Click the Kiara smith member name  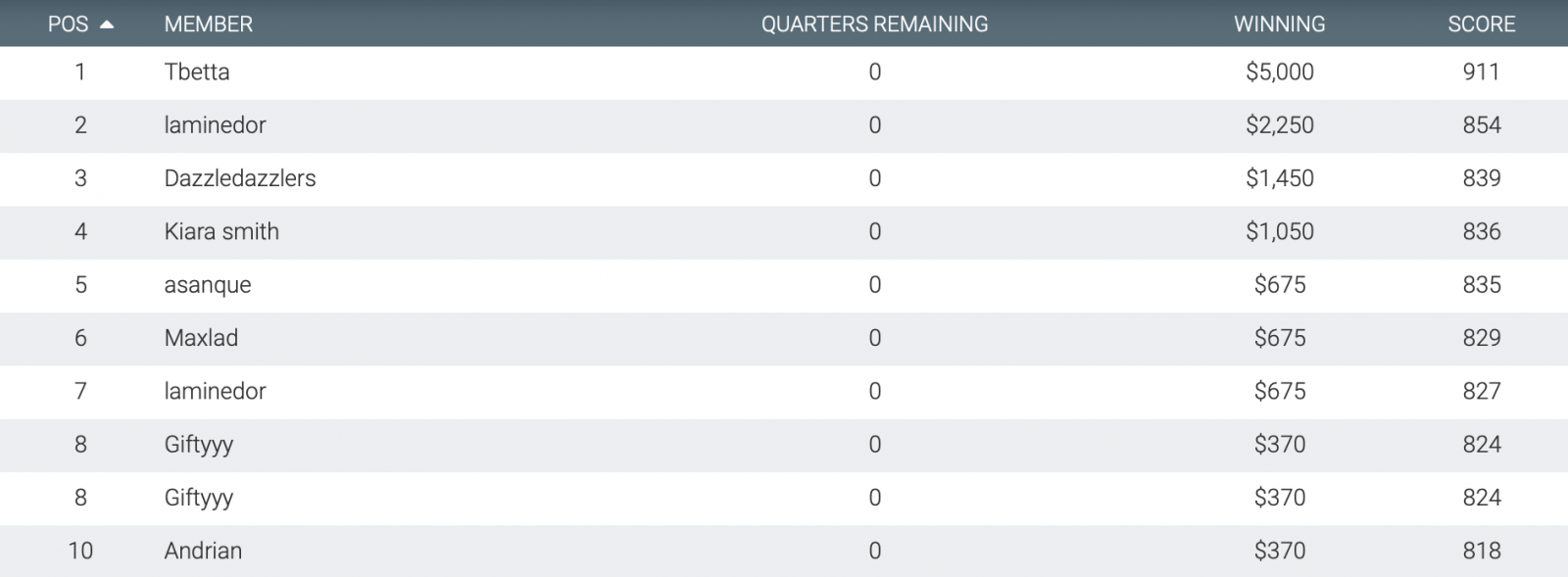click(221, 231)
